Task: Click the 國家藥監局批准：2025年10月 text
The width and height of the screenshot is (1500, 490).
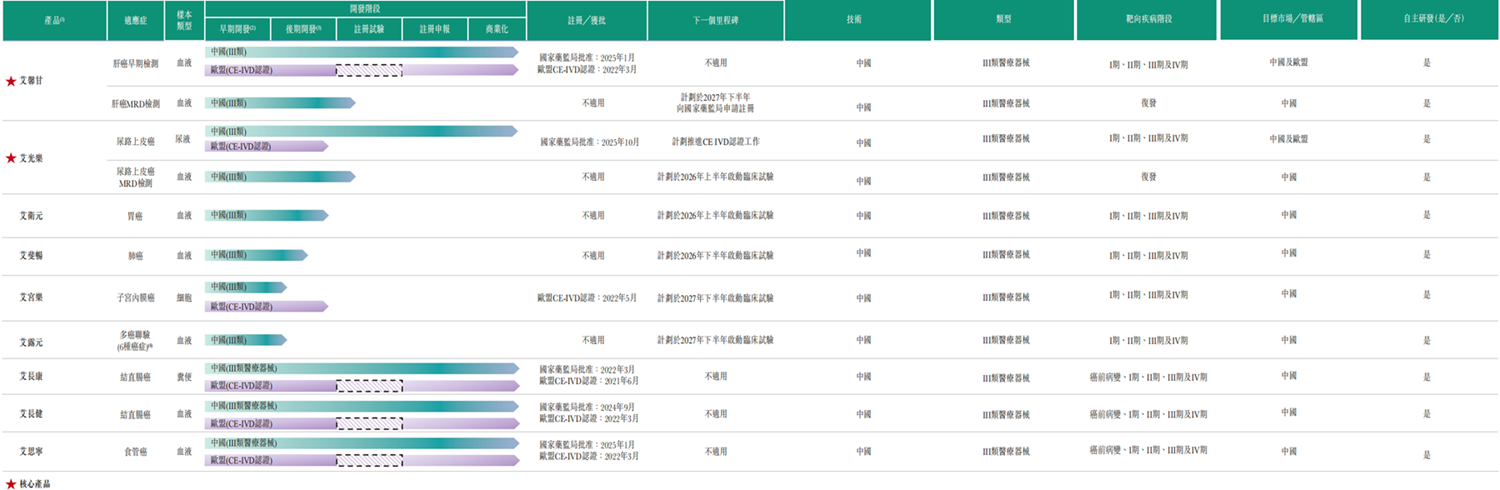Action: (589, 141)
